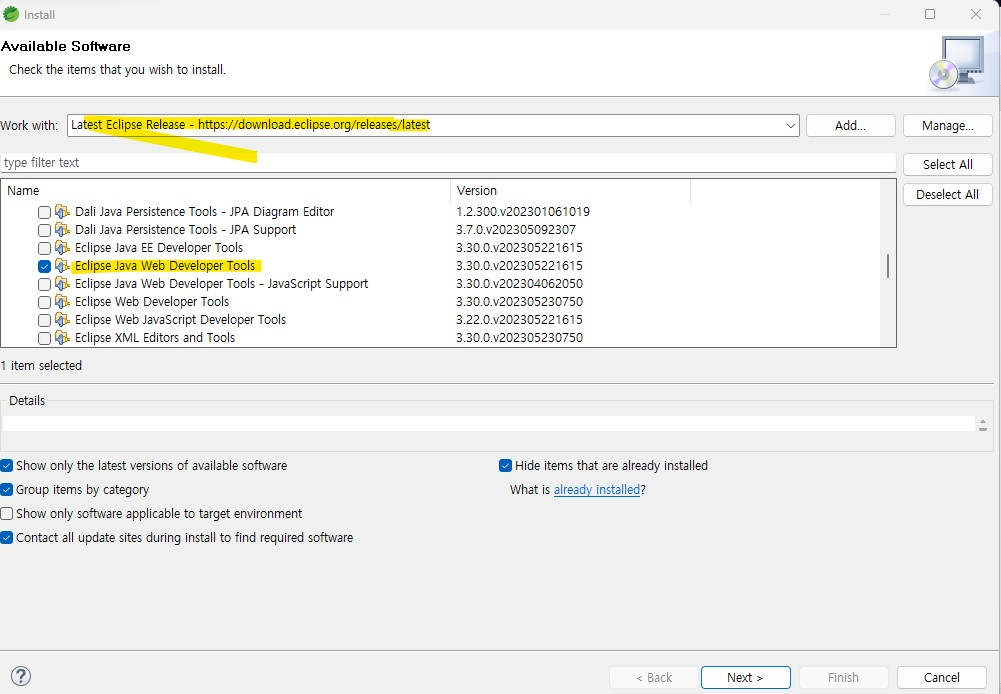
Task: Check Dali Java Persistence Tools - JPA Support
Action: point(44,230)
